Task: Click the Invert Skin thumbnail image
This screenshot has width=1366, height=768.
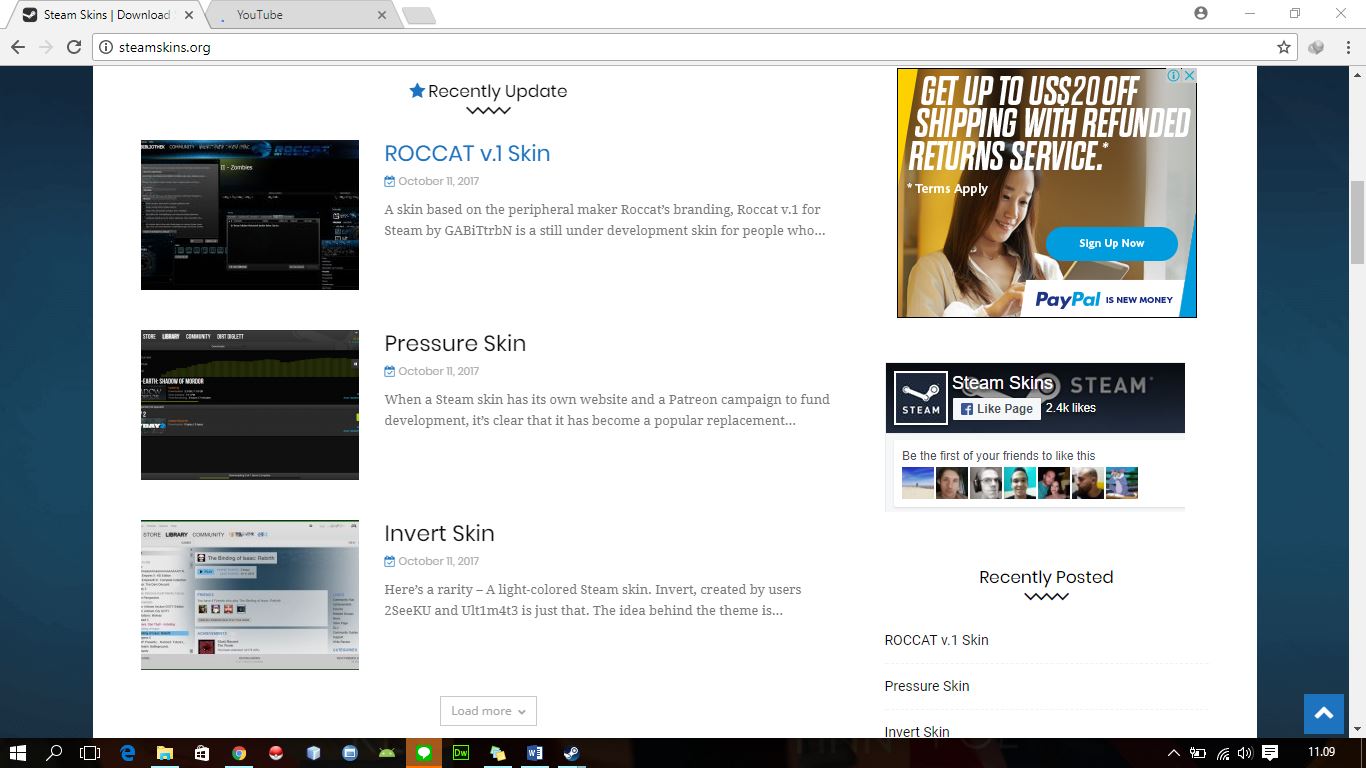Action: (x=250, y=594)
